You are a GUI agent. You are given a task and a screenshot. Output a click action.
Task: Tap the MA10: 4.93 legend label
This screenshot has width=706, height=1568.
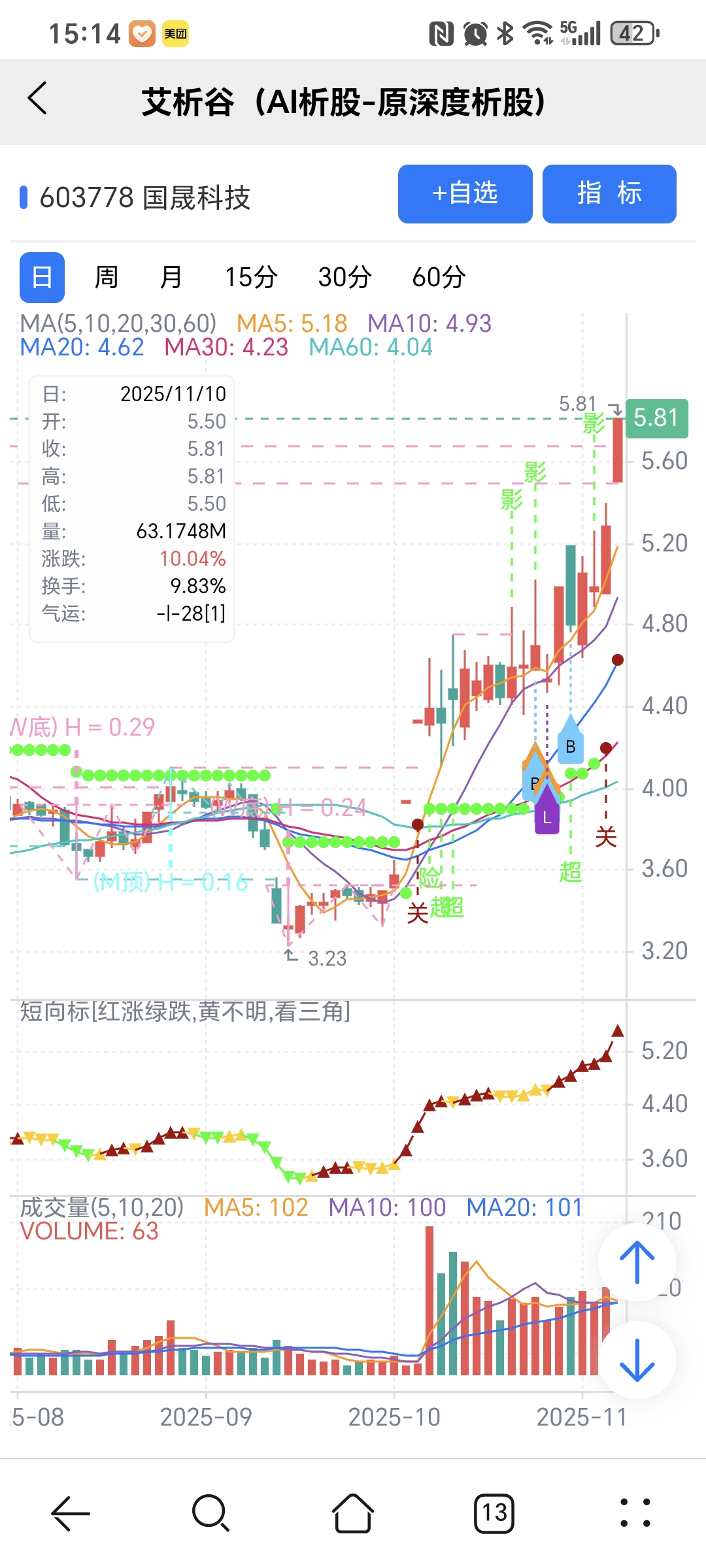429,323
